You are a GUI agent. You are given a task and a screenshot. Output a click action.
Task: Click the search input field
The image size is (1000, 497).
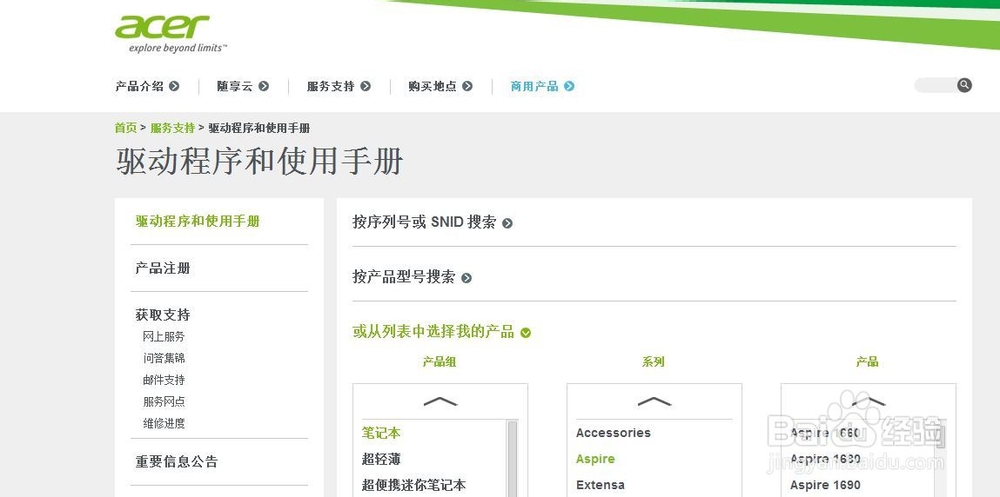point(935,85)
